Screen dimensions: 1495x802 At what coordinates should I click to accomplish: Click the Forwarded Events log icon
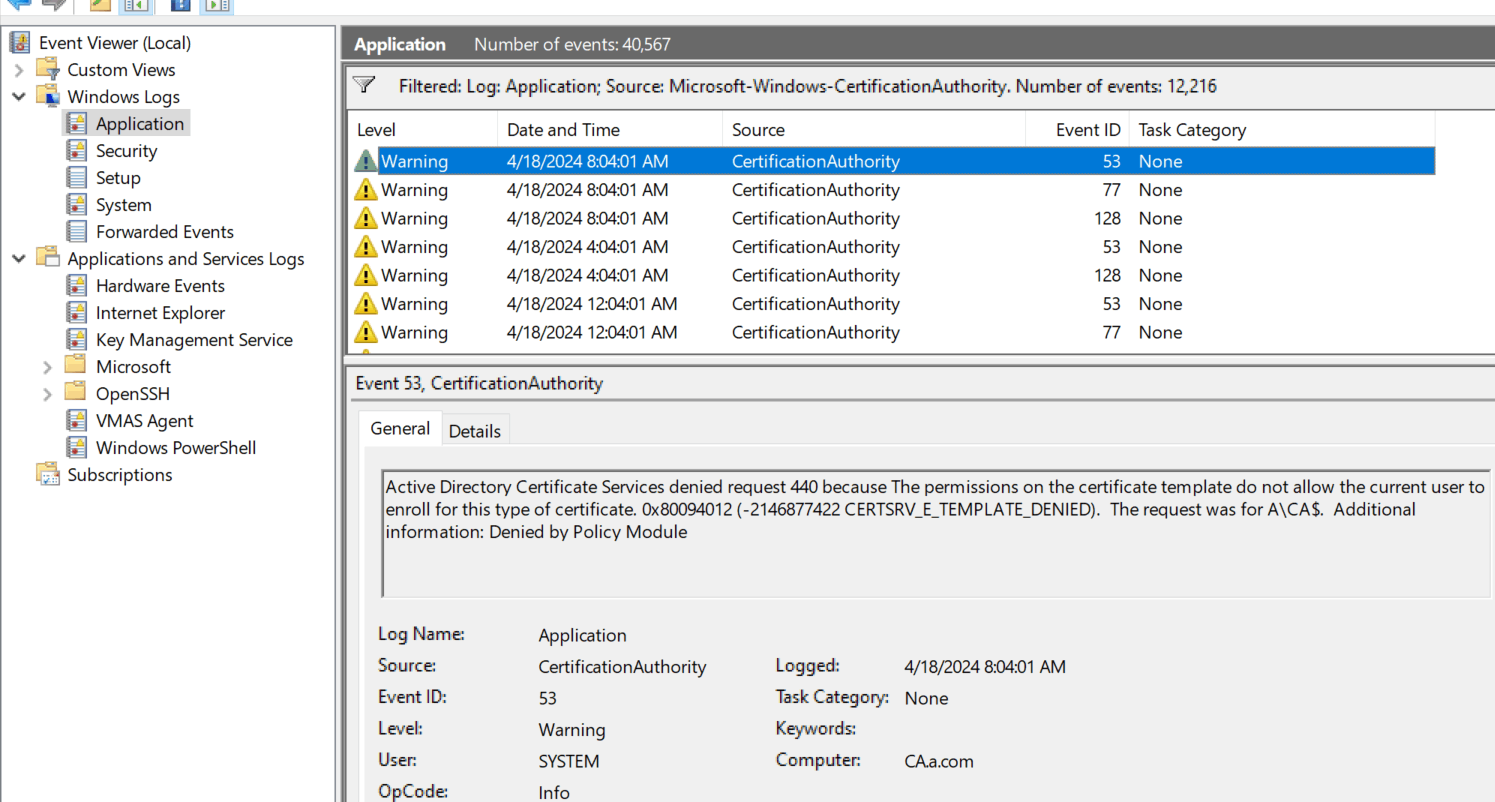[76, 231]
